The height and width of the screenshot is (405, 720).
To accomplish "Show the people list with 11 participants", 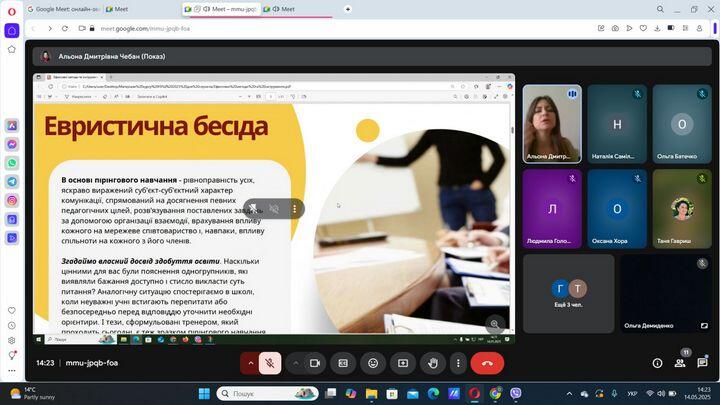I will (x=680, y=362).
